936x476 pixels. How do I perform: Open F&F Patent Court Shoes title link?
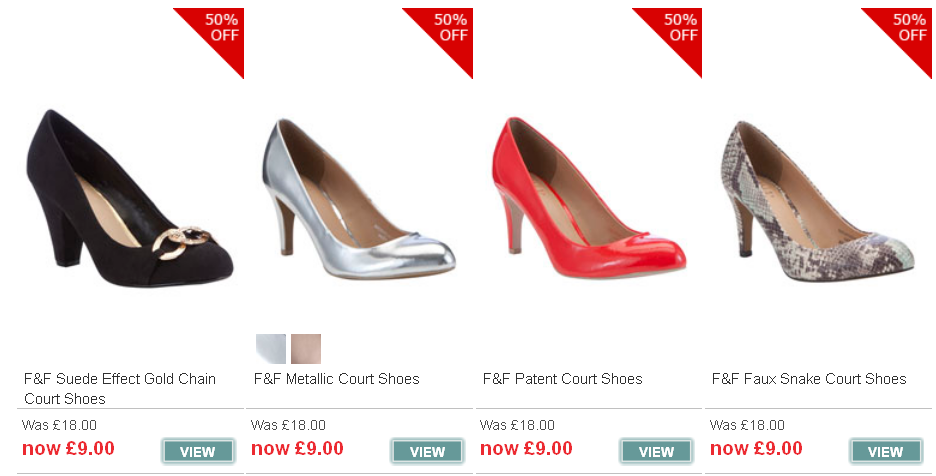[563, 379]
